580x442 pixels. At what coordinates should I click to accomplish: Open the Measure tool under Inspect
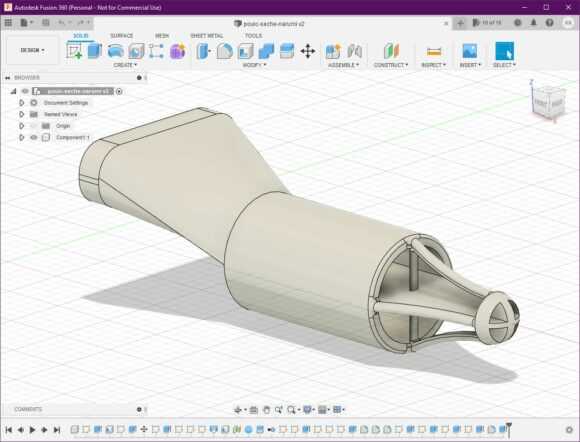tap(434, 51)
